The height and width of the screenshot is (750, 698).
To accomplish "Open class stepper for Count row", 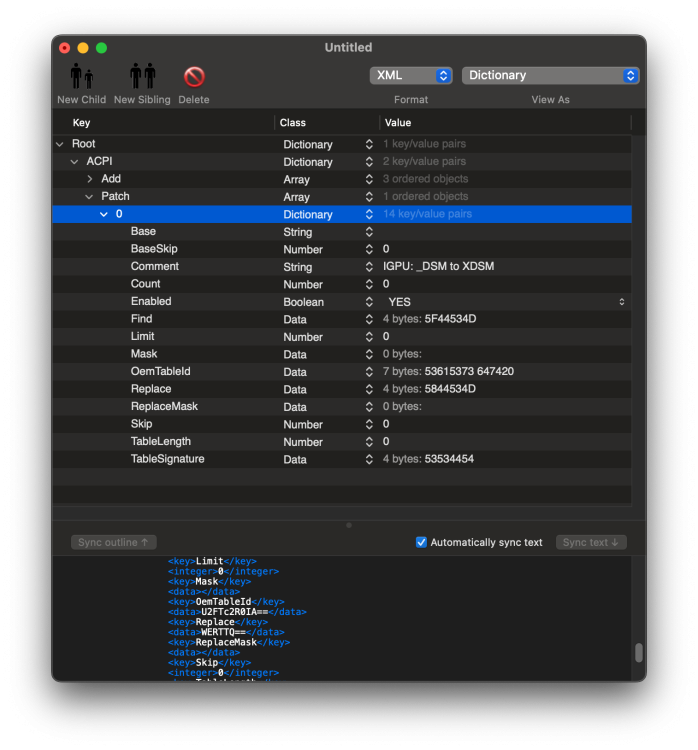I will [369, 284].
